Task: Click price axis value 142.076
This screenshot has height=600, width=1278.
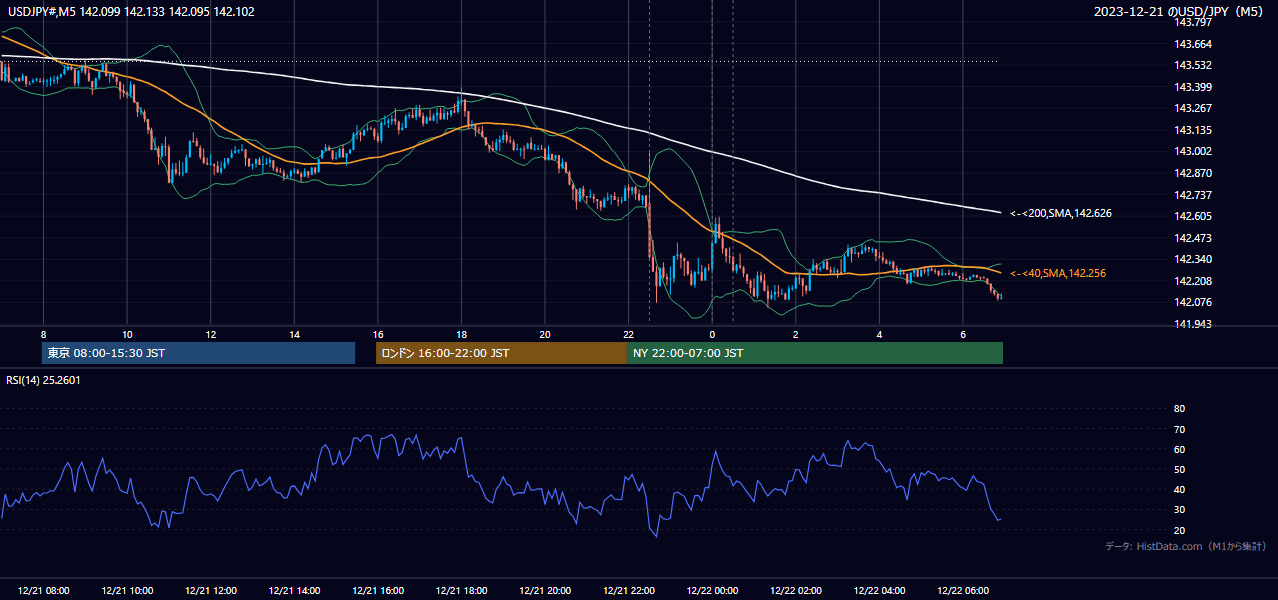Action: tap(1192, 303)
